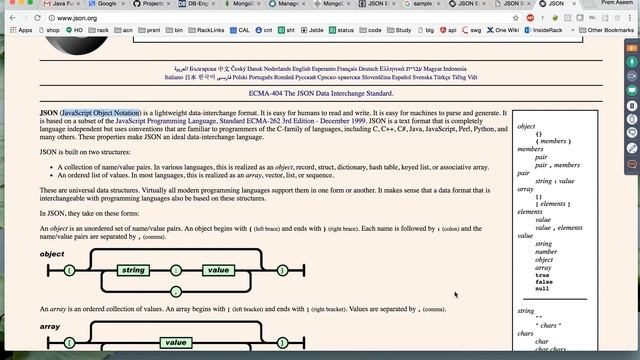Screen dimensions: 640x360
Task: Collapse the recorder toolbar with orange arrow
Action: [632, 48]
